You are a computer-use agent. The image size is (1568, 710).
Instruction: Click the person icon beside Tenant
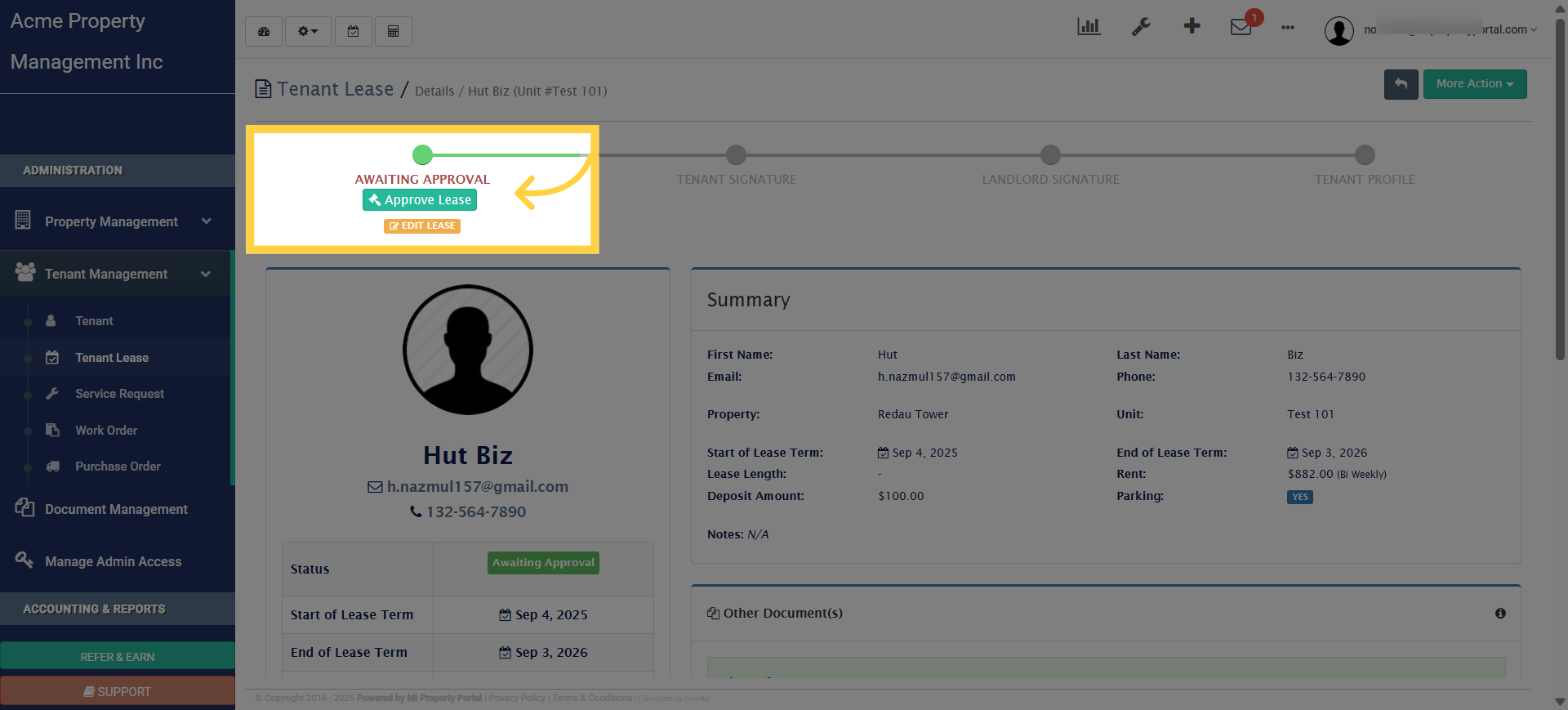click(51, 321)
